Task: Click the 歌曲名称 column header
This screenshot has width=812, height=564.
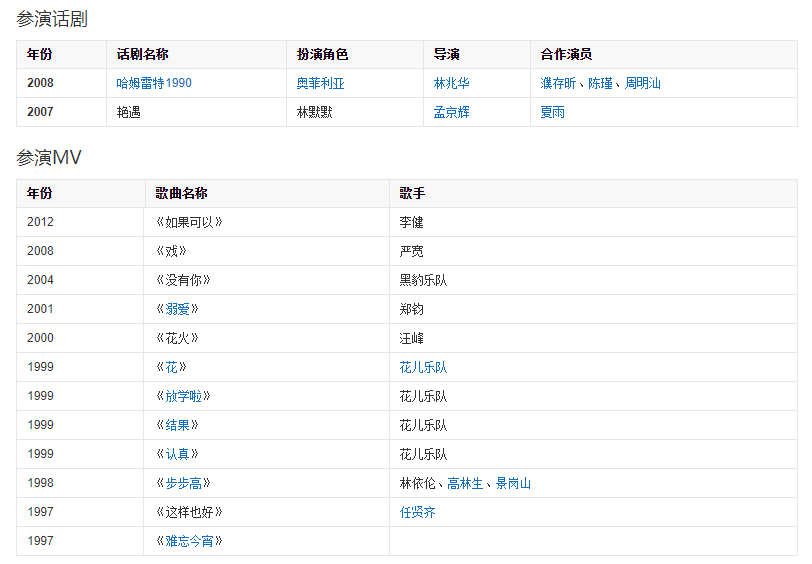Action: click(x=181, y=193)
